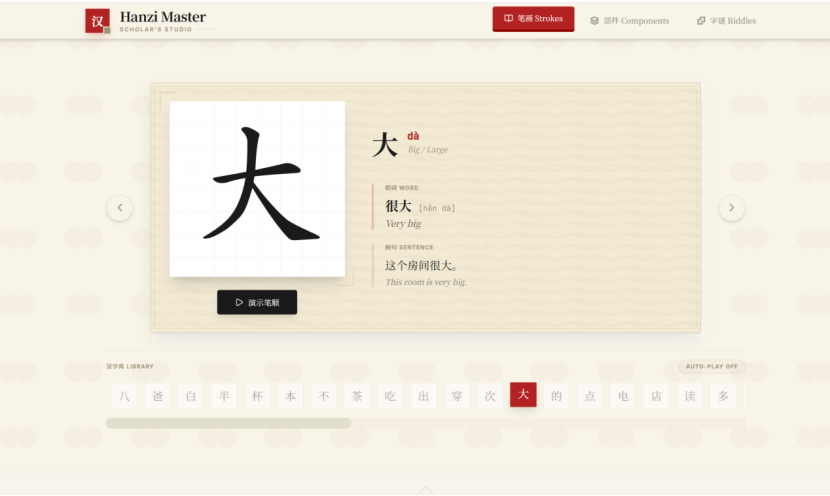Open the 笔画 Strokes tab
The image size is (830, 496).
(533, 19)
